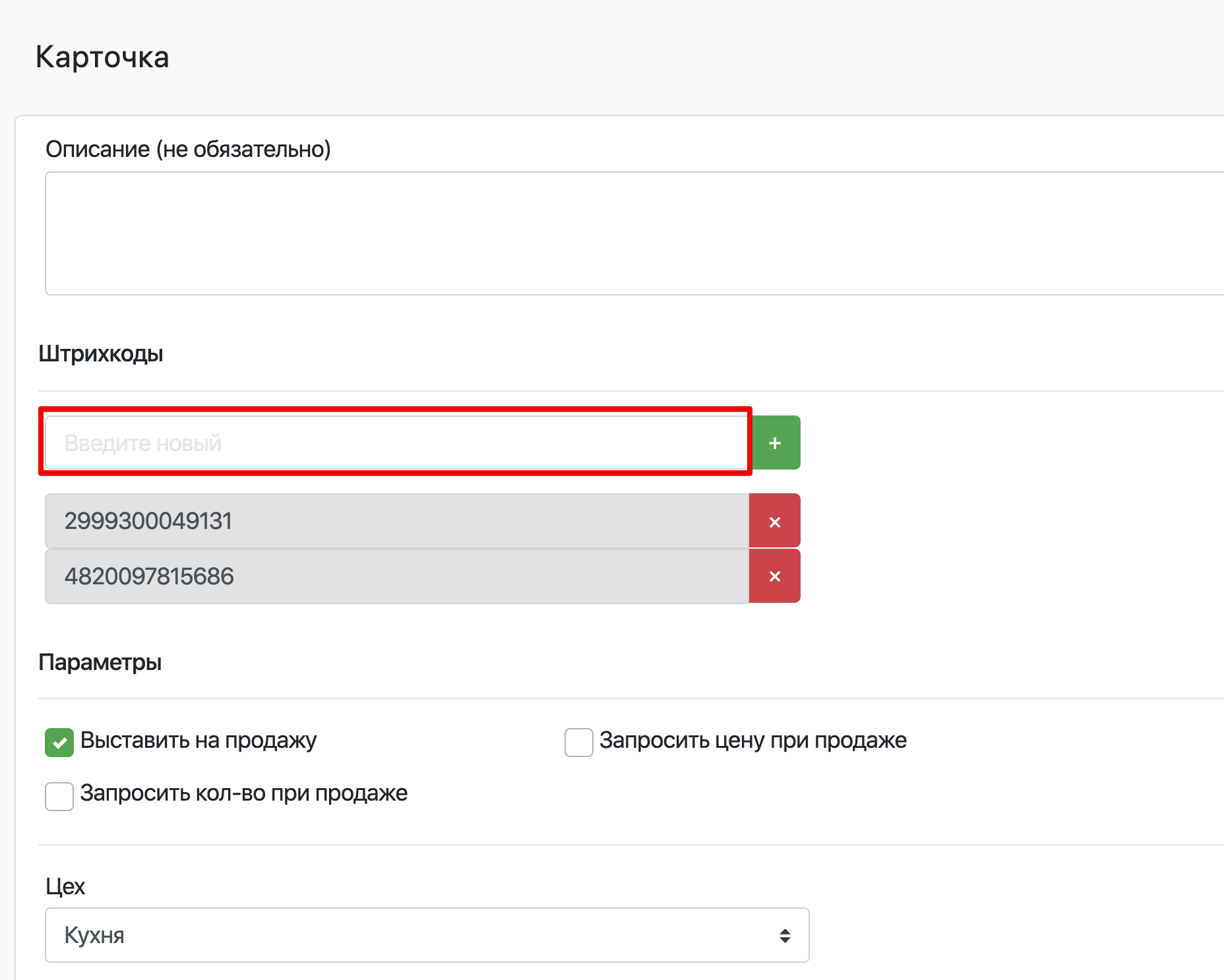Click the Запросить кол-во при продаже label text
Viewport: 1224px width, 980px height.
(243, 793)
